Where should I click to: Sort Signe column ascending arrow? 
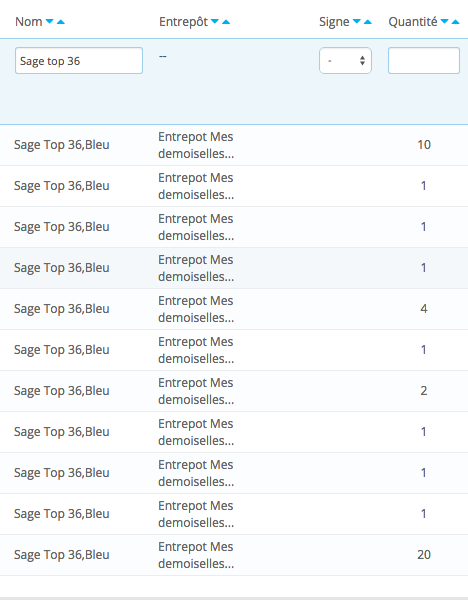click(367, 21)
